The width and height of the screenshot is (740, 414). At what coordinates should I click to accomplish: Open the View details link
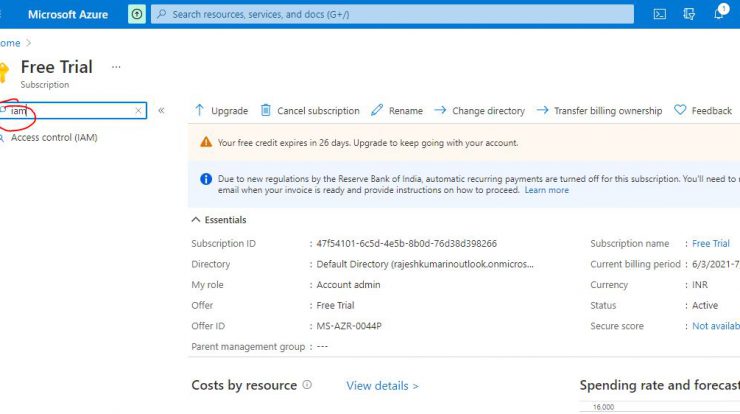coord(382,386)
